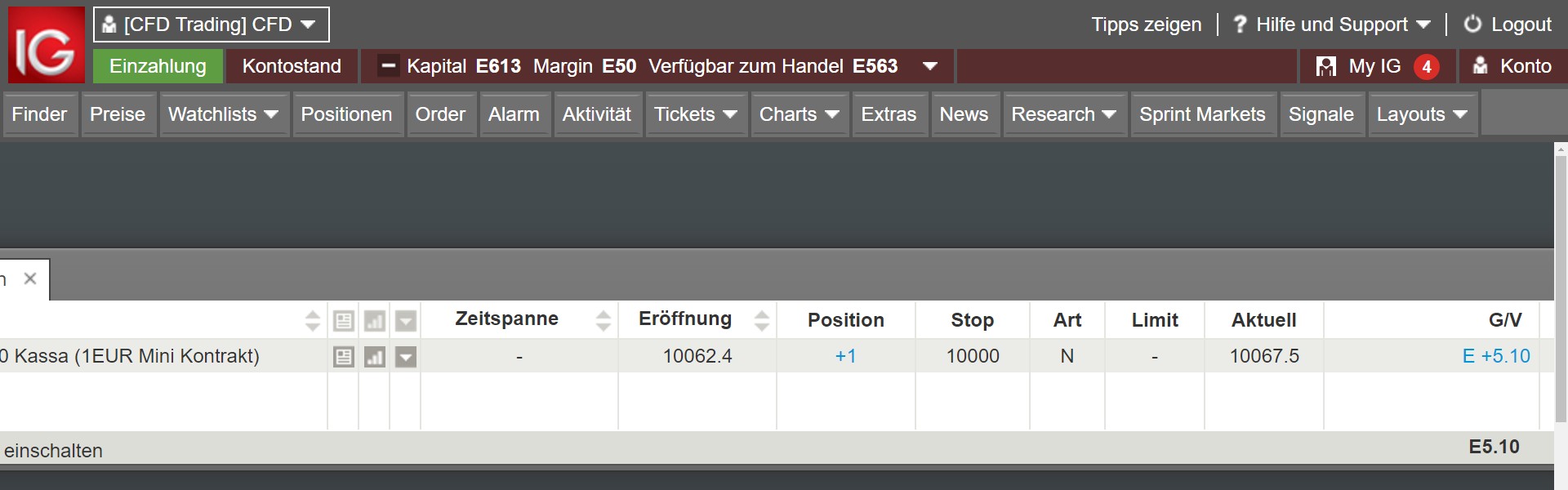Open position row options dropdown arrow
The width and height of the screenshot is (1568, 490).
tap(406, 357)
